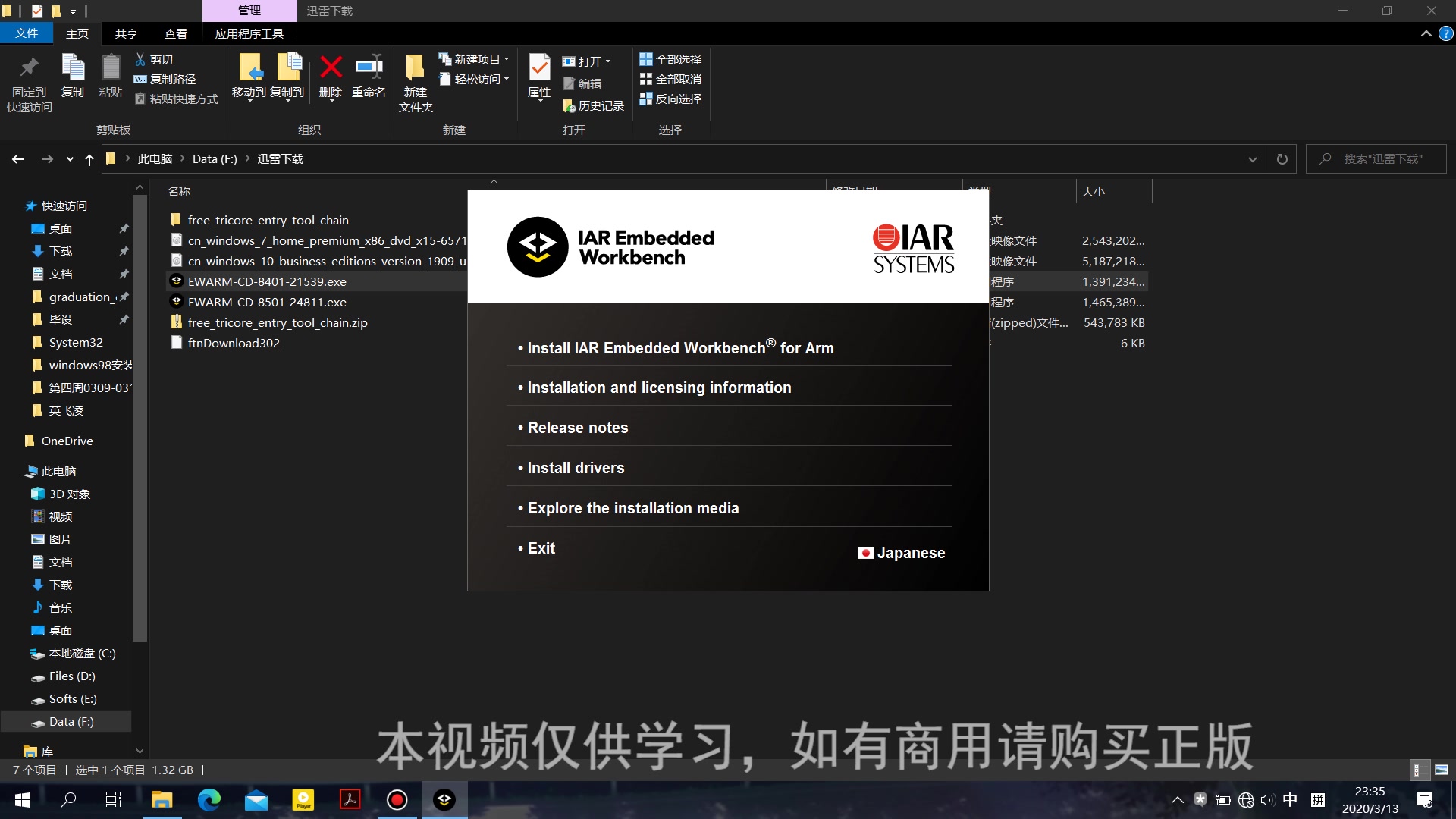Click the Rename icon
The width and height of the screenshot is (1456, 819).
(x=369, y=67)
